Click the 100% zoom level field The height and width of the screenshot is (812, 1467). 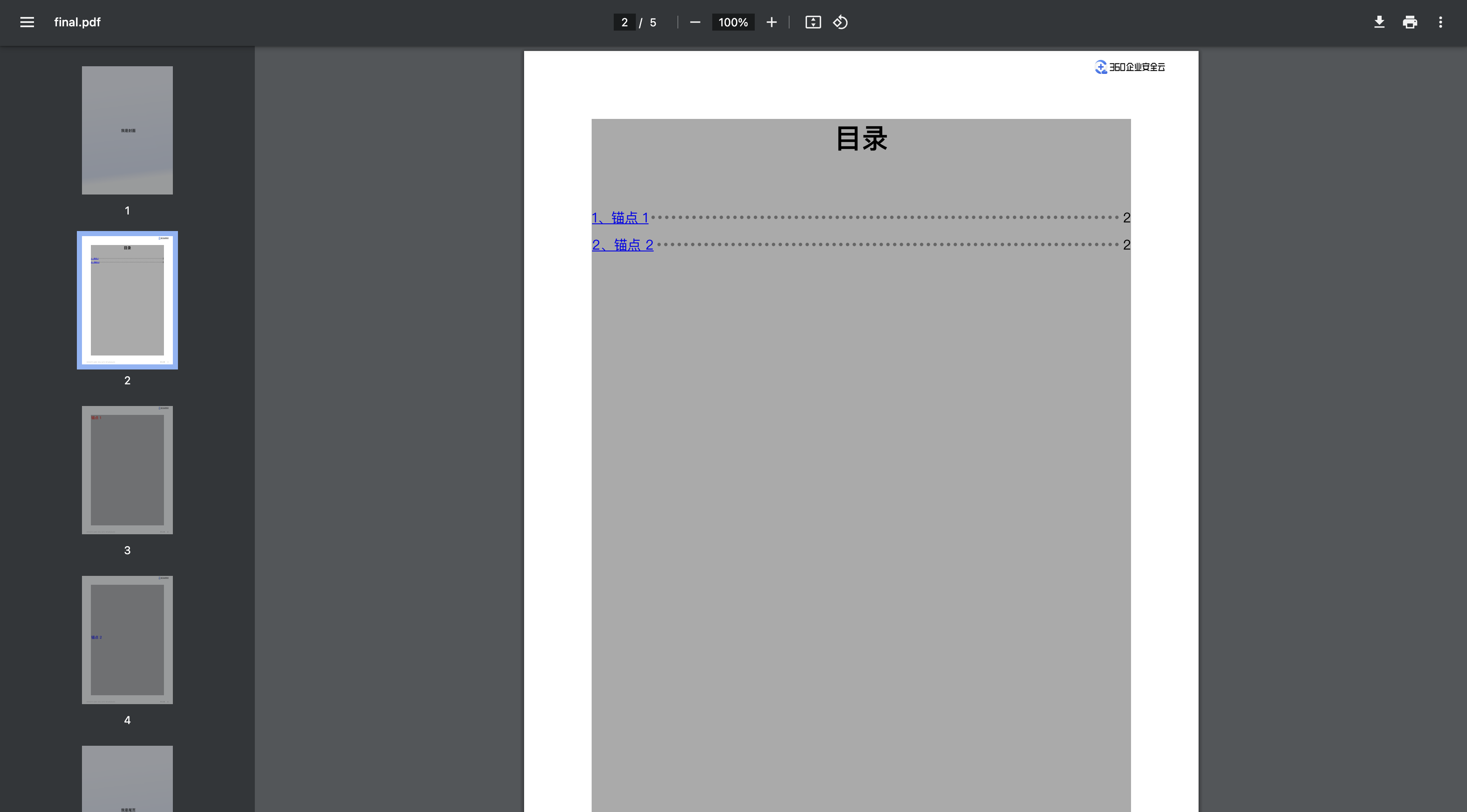(x=732, y=22)
